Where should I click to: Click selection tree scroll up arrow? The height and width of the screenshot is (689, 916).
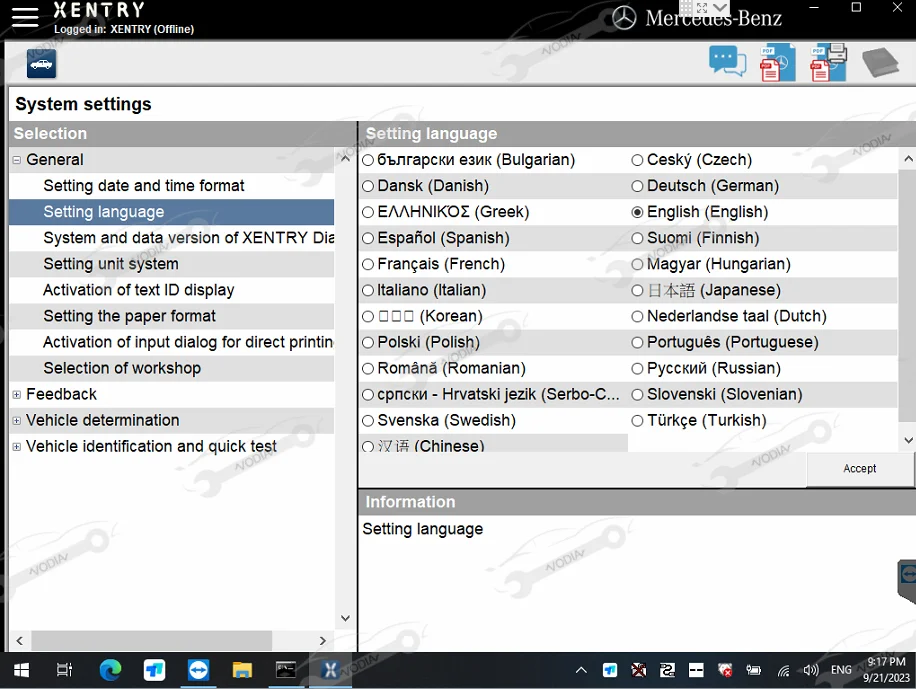tap(345, 158)
